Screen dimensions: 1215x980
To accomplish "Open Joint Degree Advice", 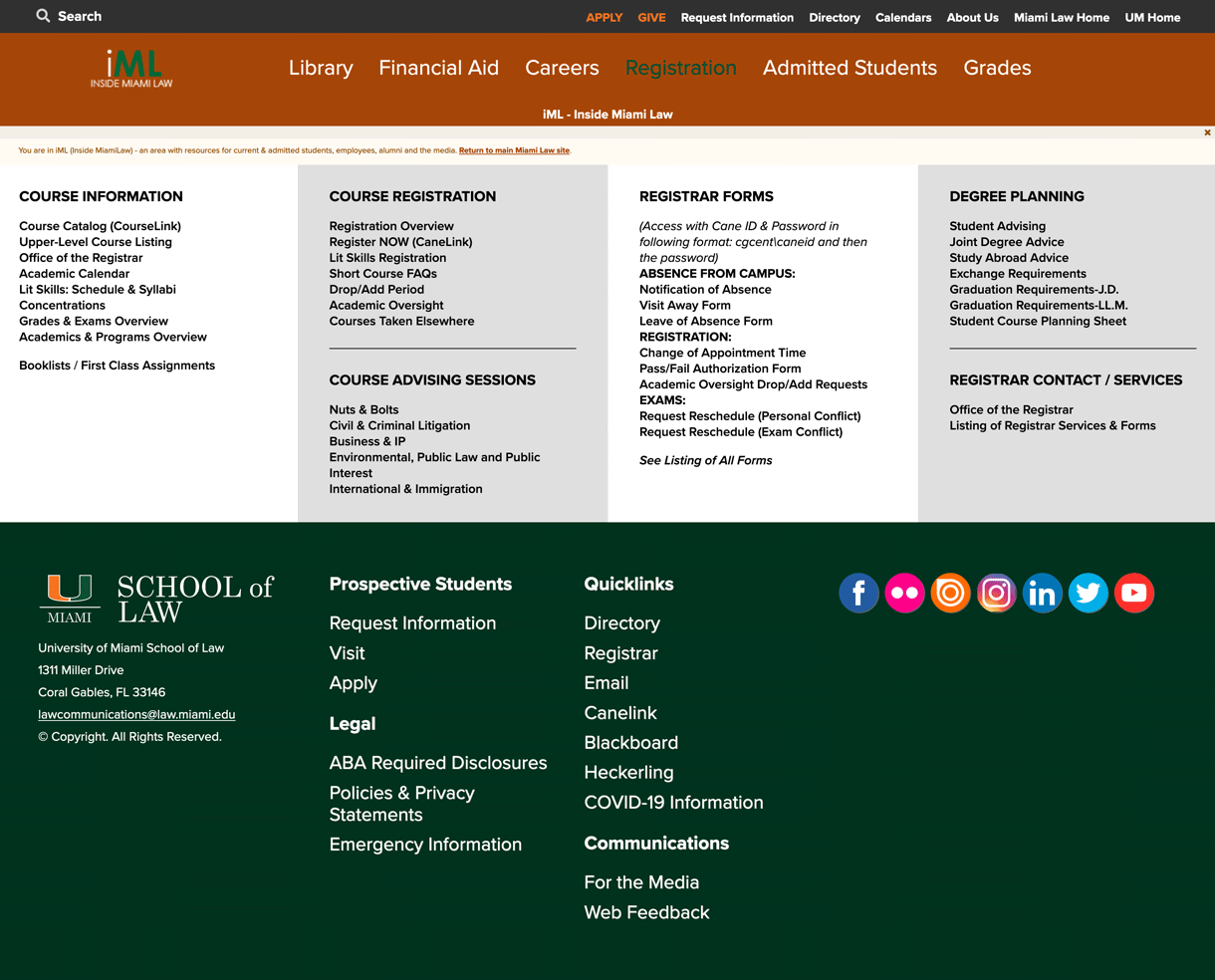I will [x=1007, y=242].
